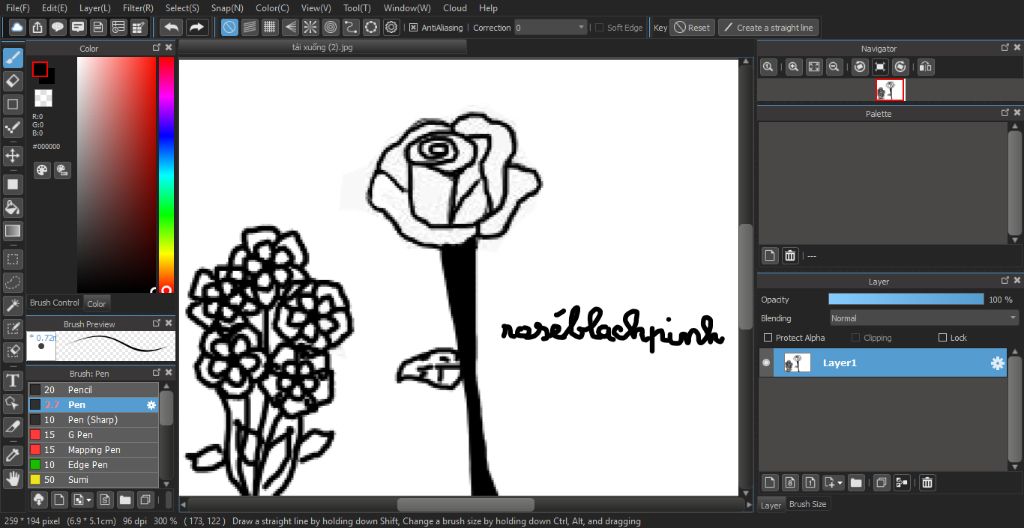
Task: Enable Soft Edge checkbox
Action: tap(599, 27)
